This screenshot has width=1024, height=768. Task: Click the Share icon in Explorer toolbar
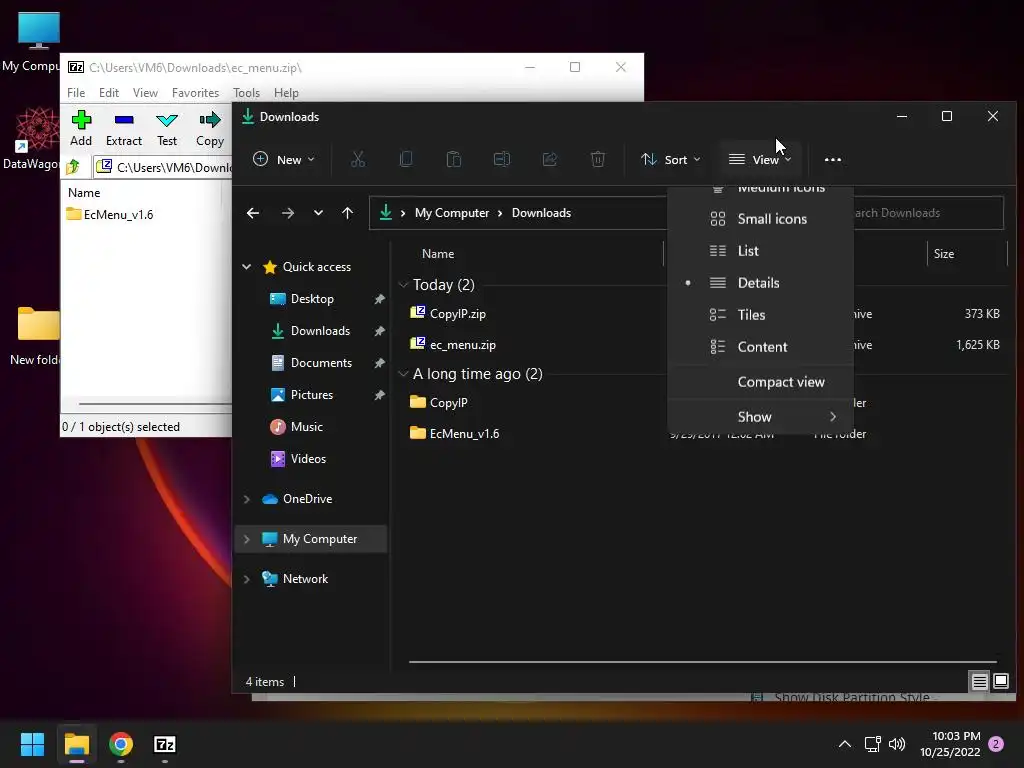(550, 159)
